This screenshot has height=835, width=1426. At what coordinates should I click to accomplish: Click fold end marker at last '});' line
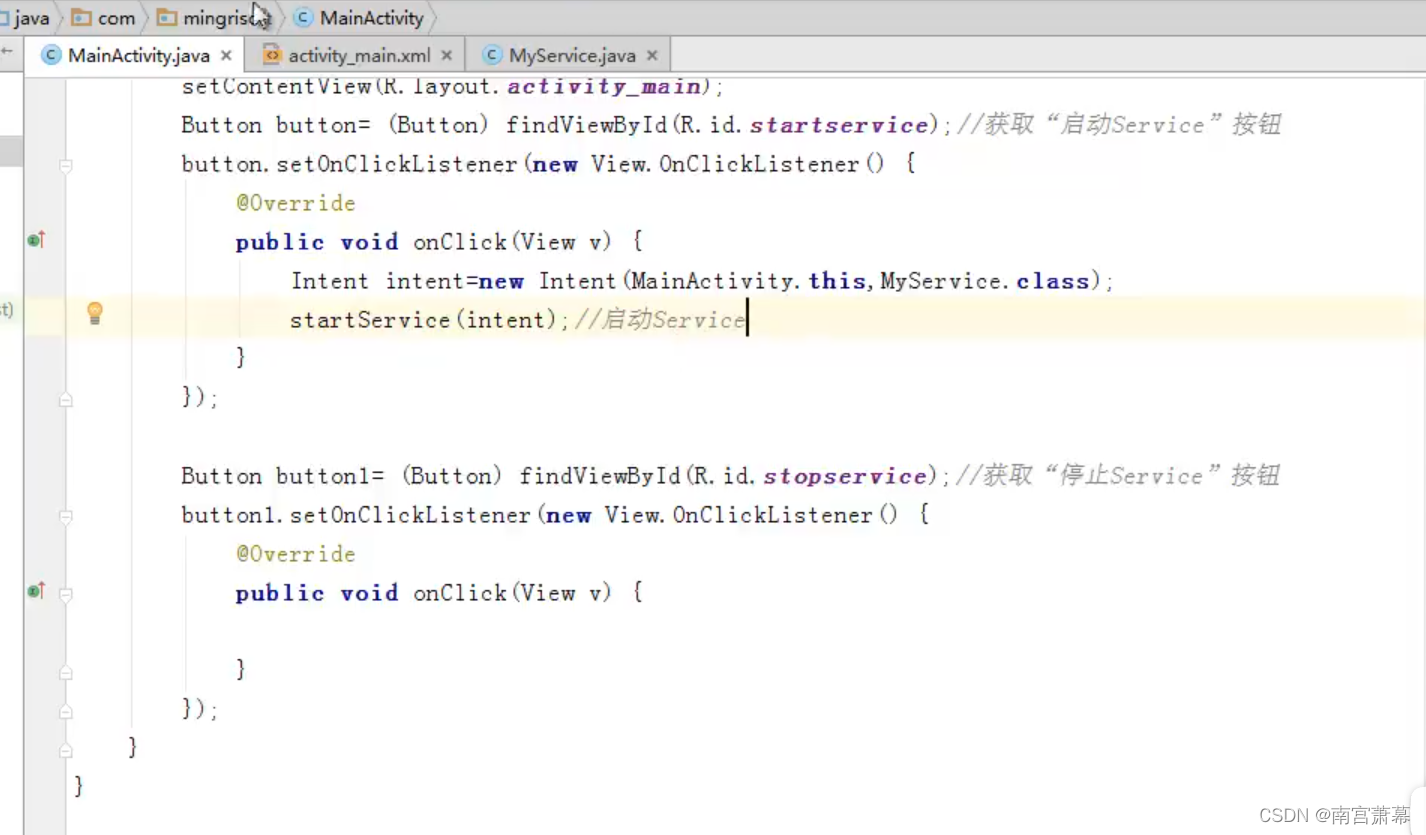(x=66, y=712)
